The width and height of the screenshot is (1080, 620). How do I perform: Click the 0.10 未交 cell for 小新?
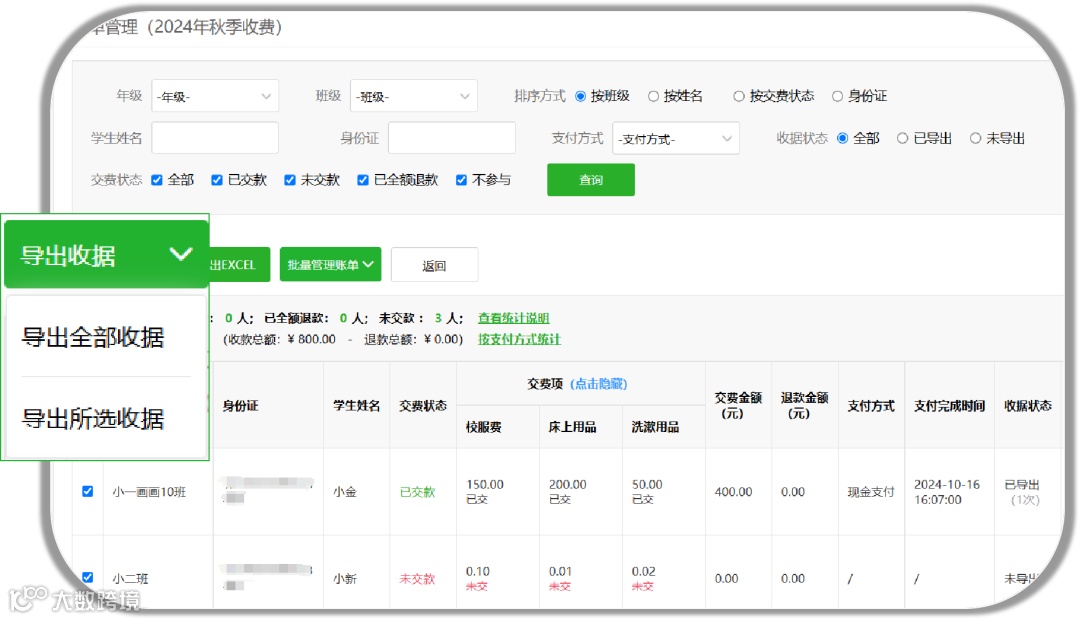pos(478,579)
